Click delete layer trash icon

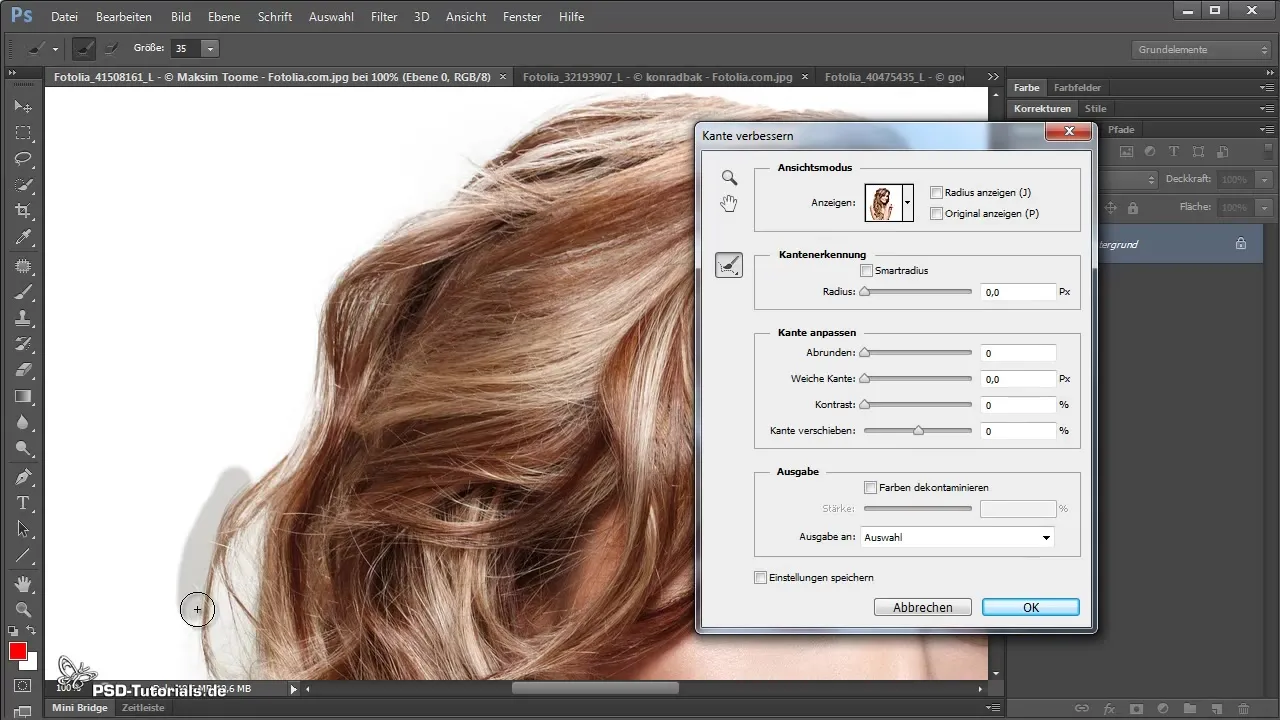pyautogui.click(x=1243, y=708)
